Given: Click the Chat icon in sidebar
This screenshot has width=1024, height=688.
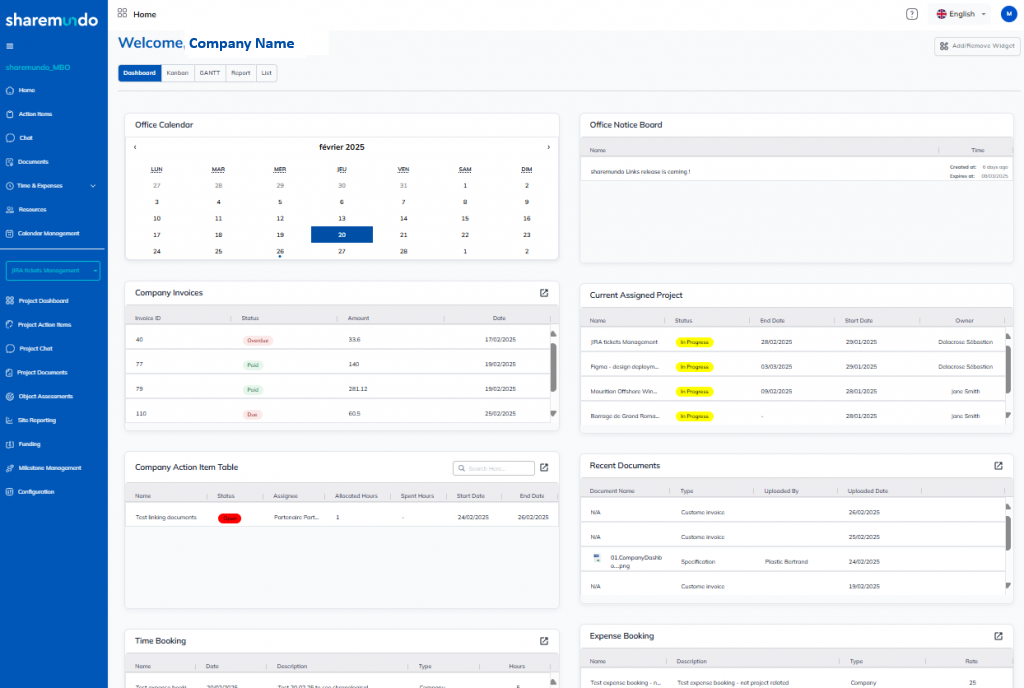Looking at the screenshot, I should point(10,138).
